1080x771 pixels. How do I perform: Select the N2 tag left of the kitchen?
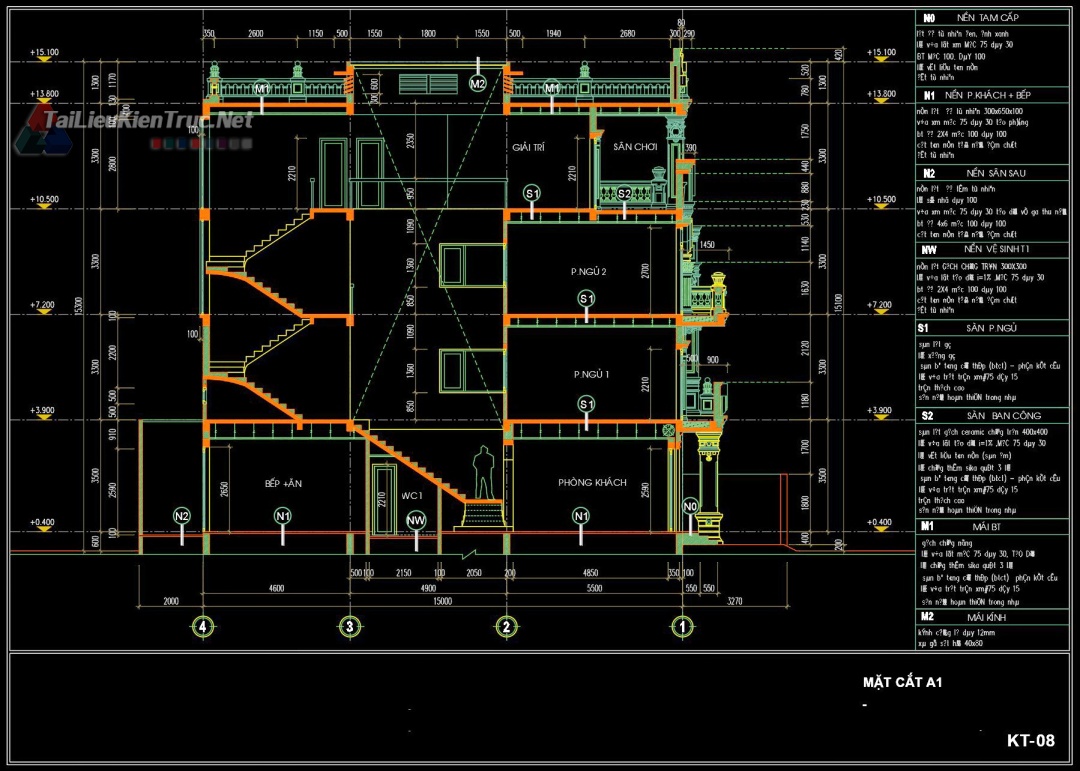[182, 516]
